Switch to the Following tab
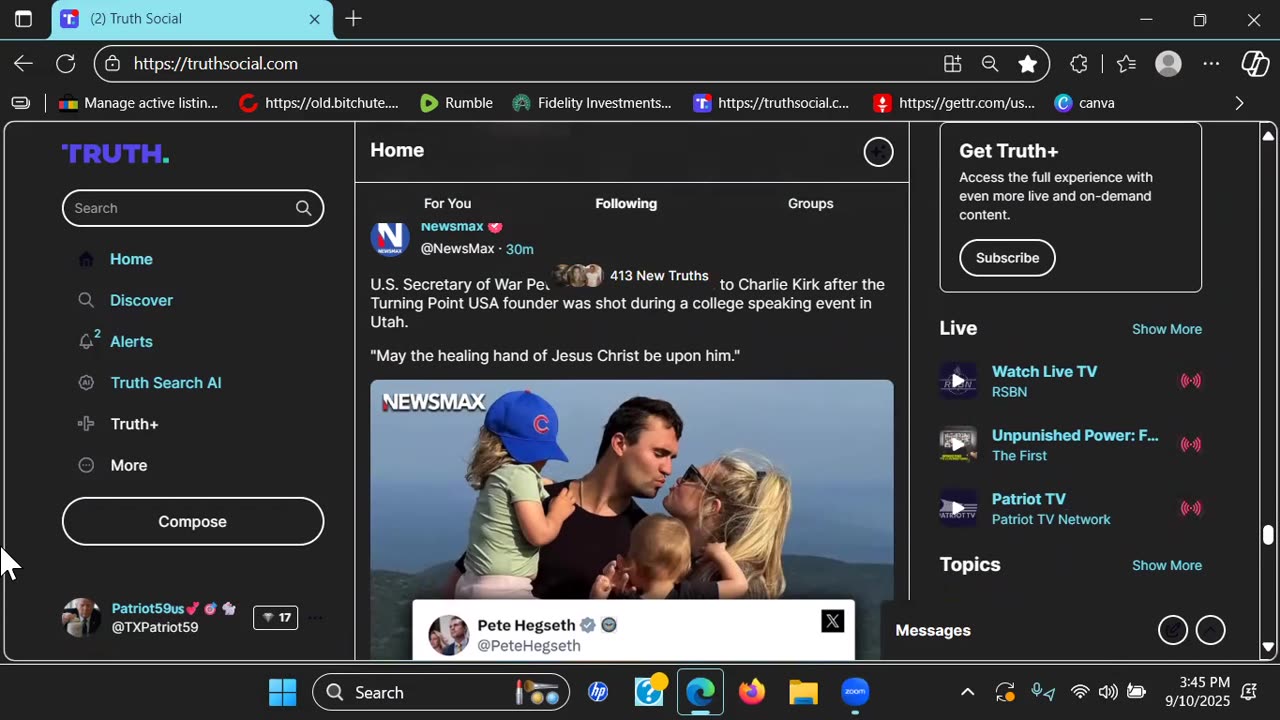1280x720 pixels. 626,203
